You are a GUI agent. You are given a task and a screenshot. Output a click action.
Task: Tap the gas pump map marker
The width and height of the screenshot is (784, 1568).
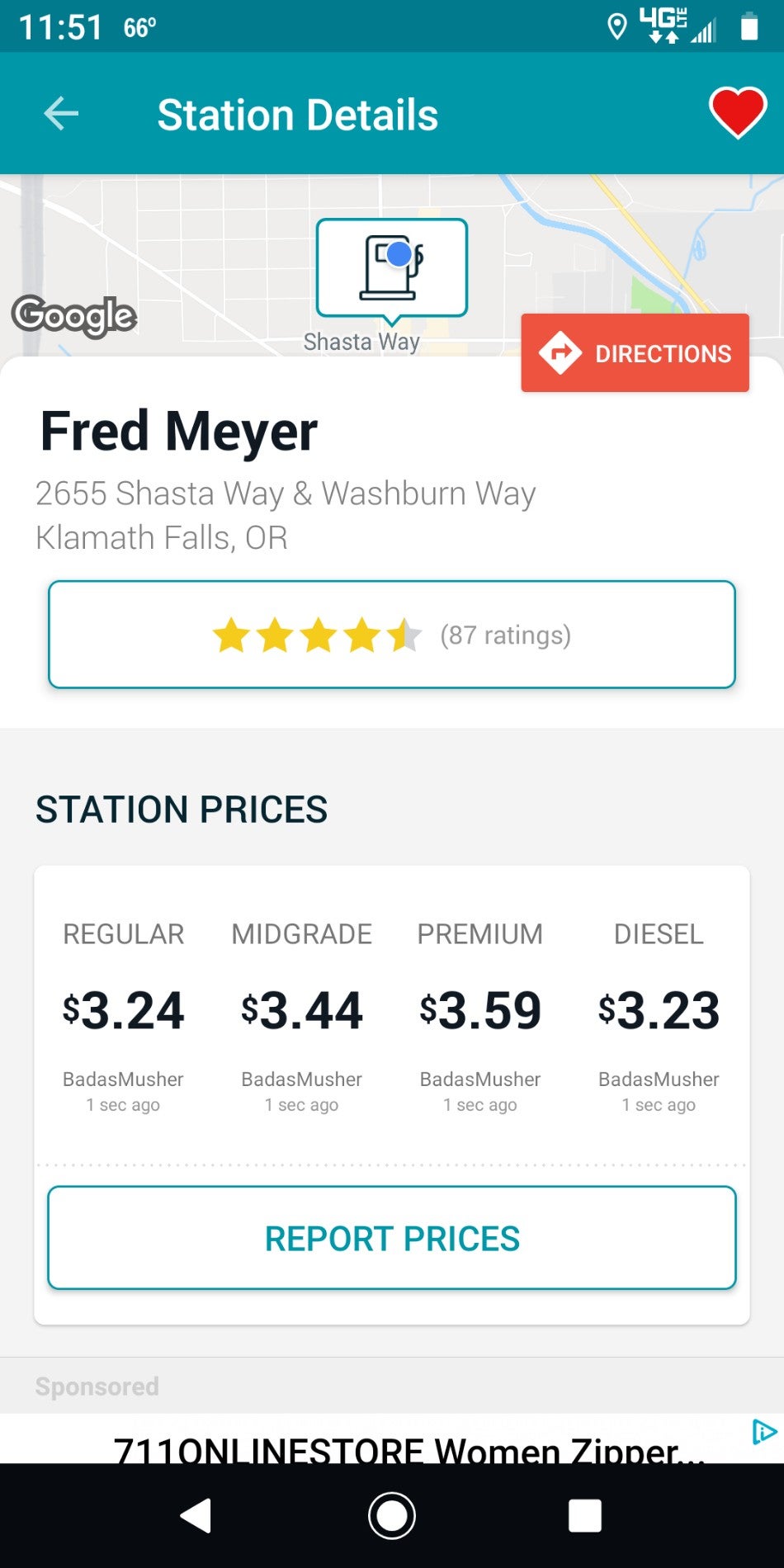point(392,270)
